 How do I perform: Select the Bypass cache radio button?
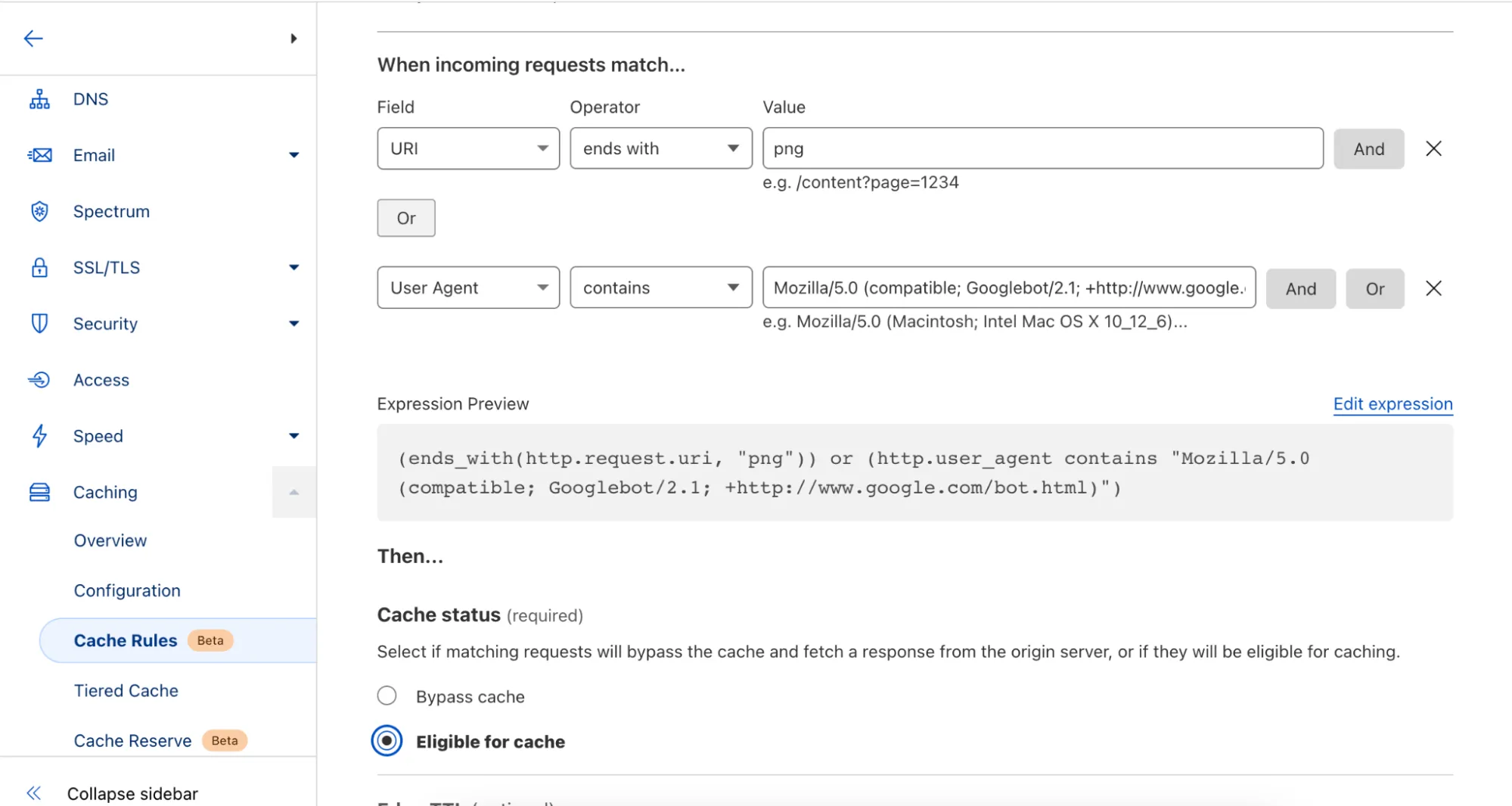[x=387, y=696]
